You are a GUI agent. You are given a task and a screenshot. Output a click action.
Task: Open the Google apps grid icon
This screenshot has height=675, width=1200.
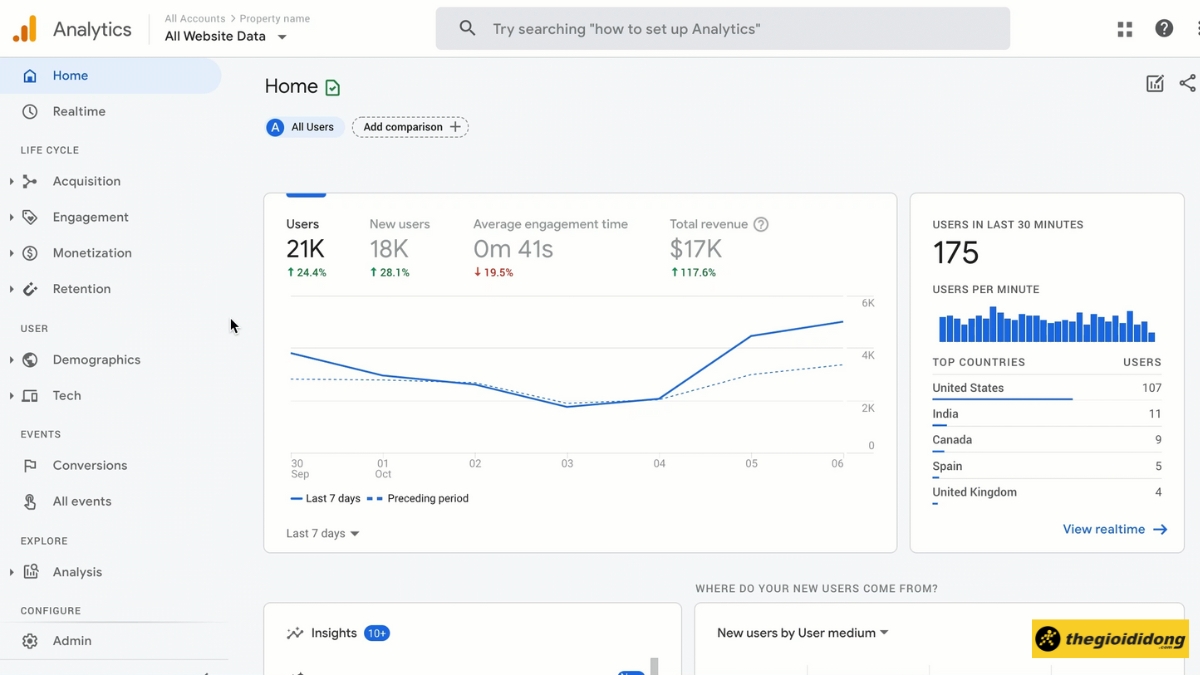click(1124, 28)
